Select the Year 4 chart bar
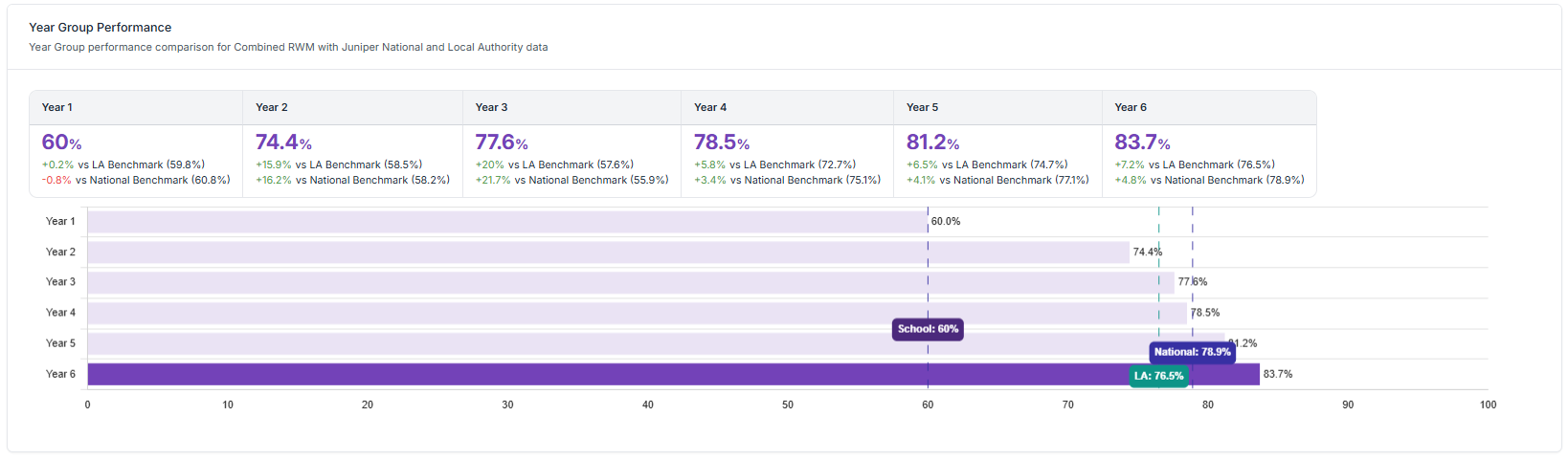 [637, 313]
